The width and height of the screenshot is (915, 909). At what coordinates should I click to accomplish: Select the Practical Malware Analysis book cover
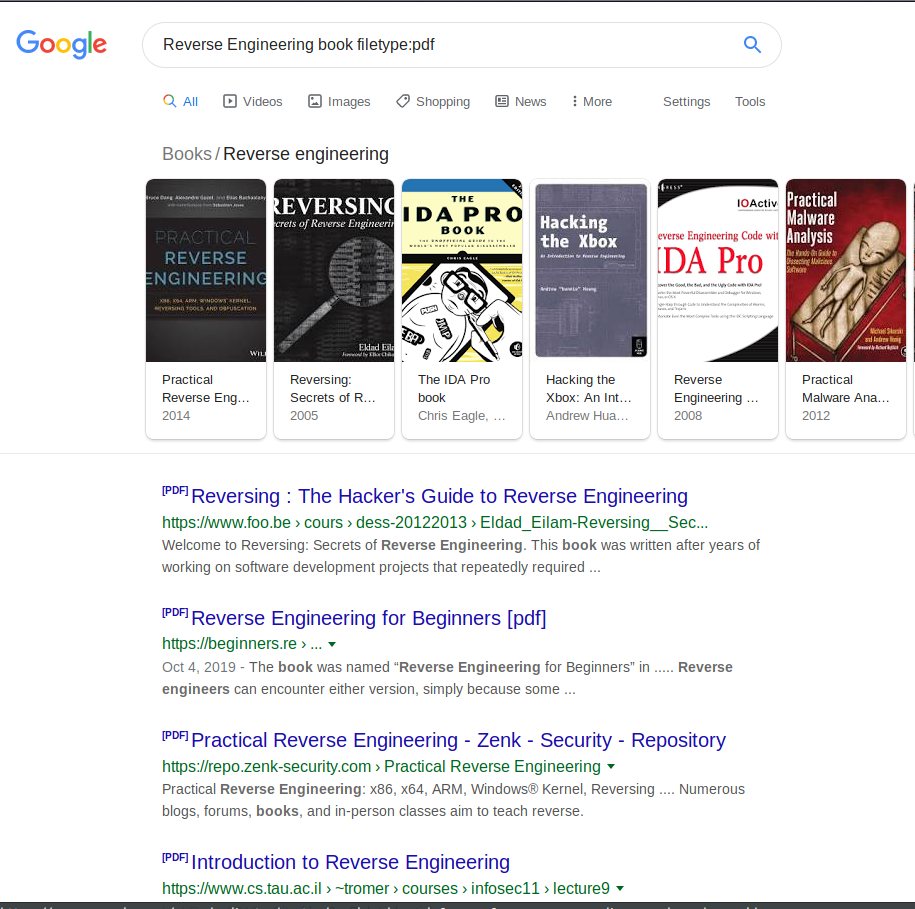tap(846, 270)
